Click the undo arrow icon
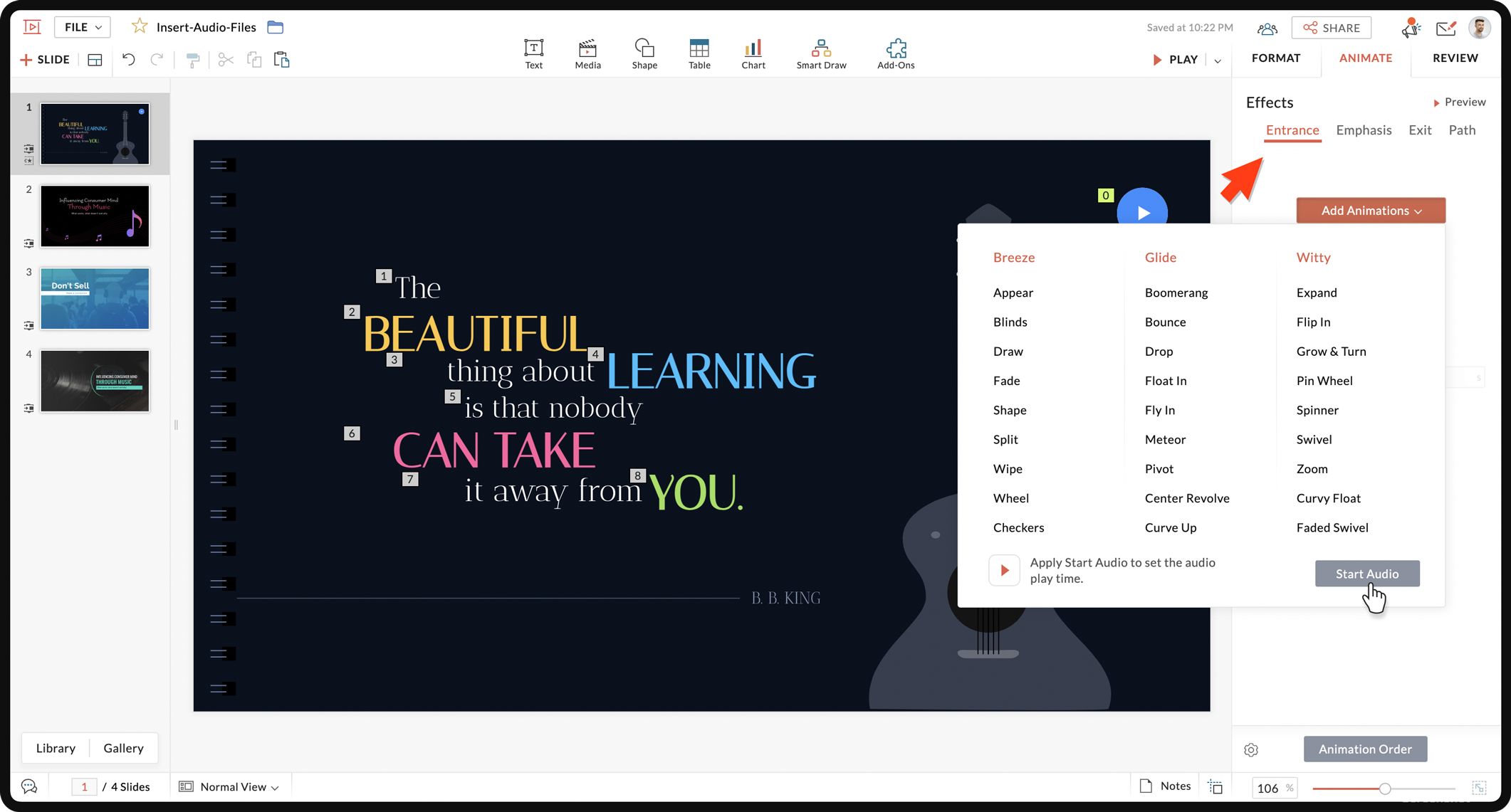The width and height of the screenshot is (1511, 812). point(128,60)
